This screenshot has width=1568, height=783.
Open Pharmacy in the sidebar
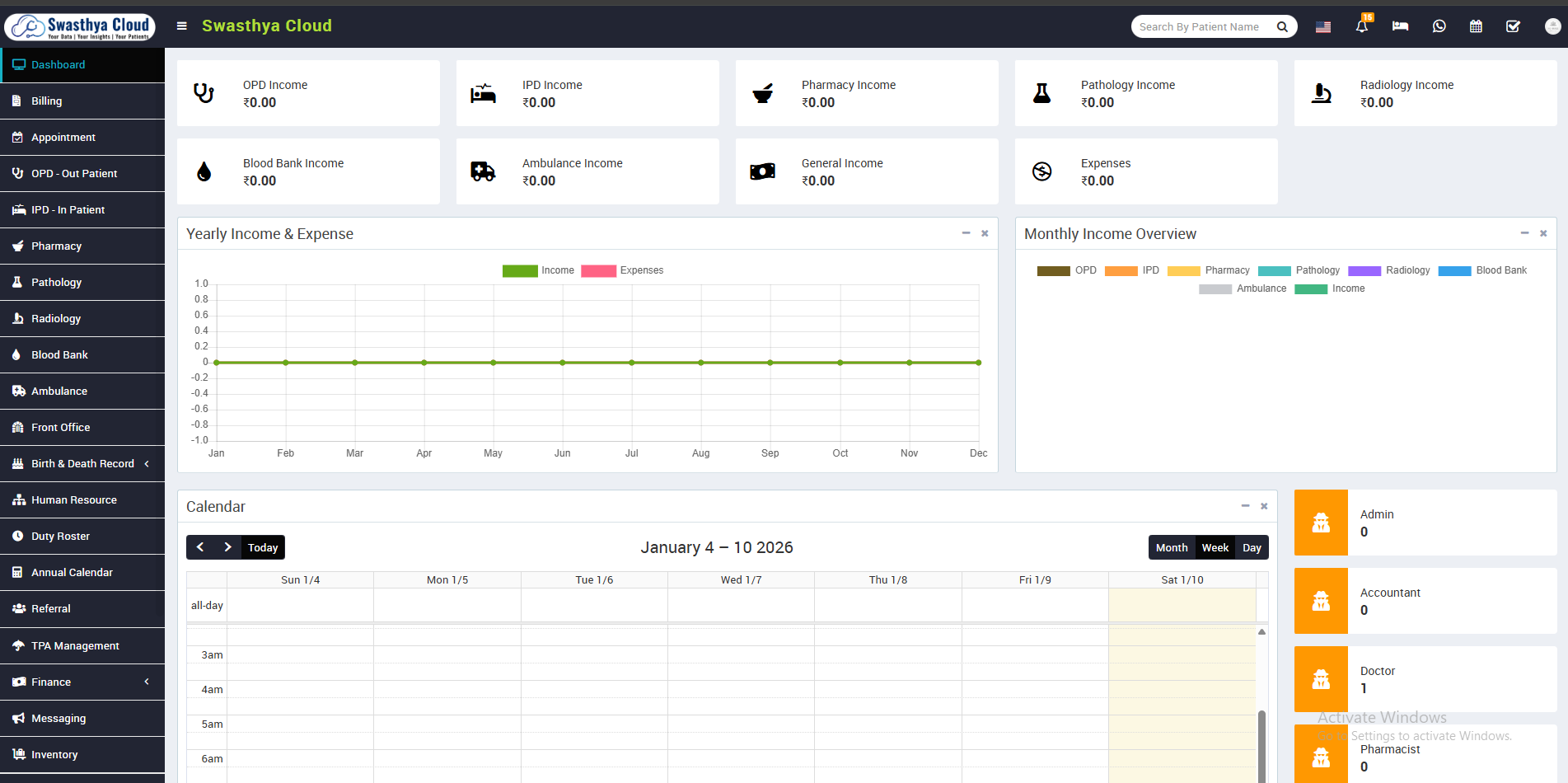[56, 246]
